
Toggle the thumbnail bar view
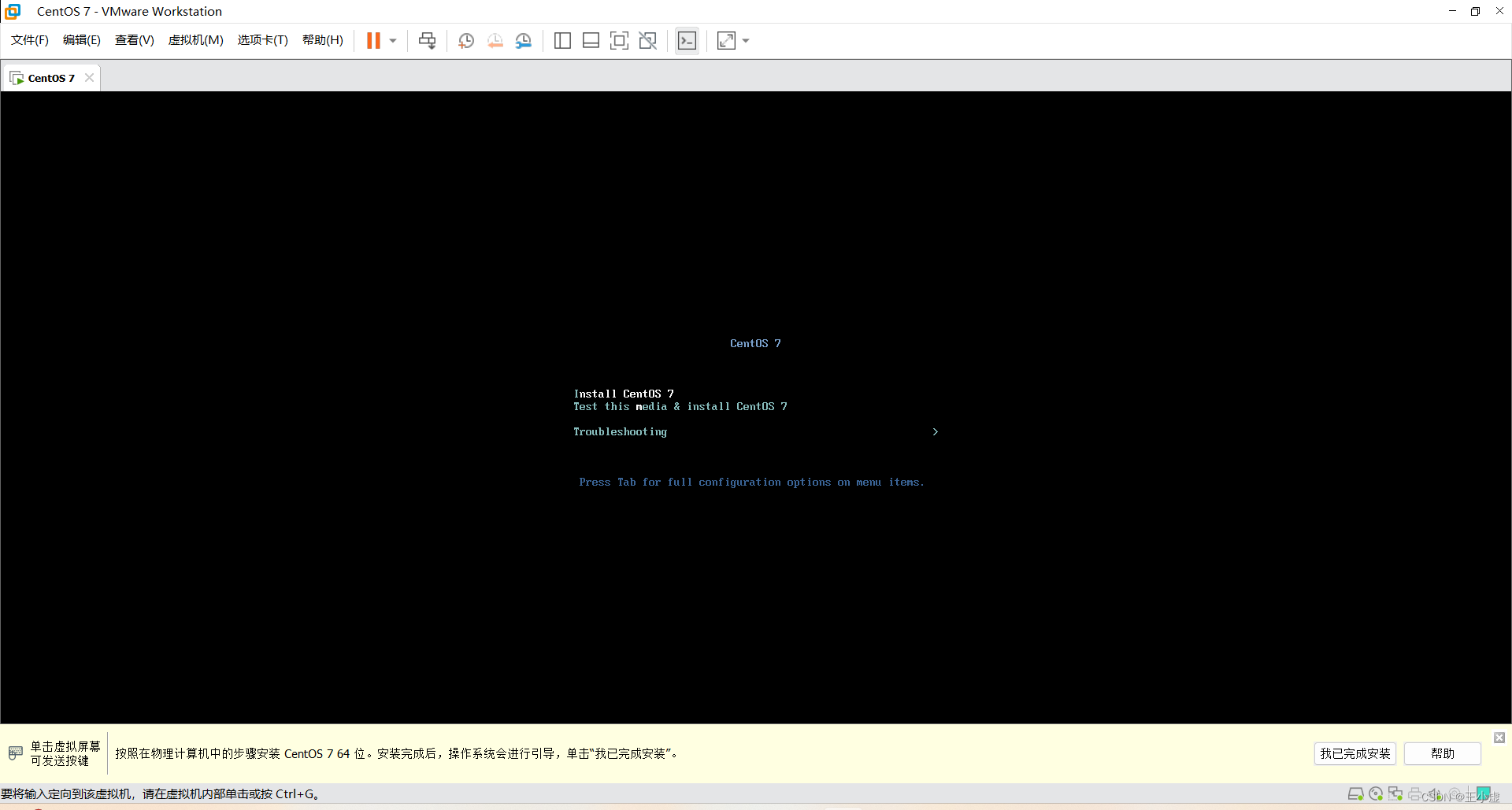pos(591,41)
